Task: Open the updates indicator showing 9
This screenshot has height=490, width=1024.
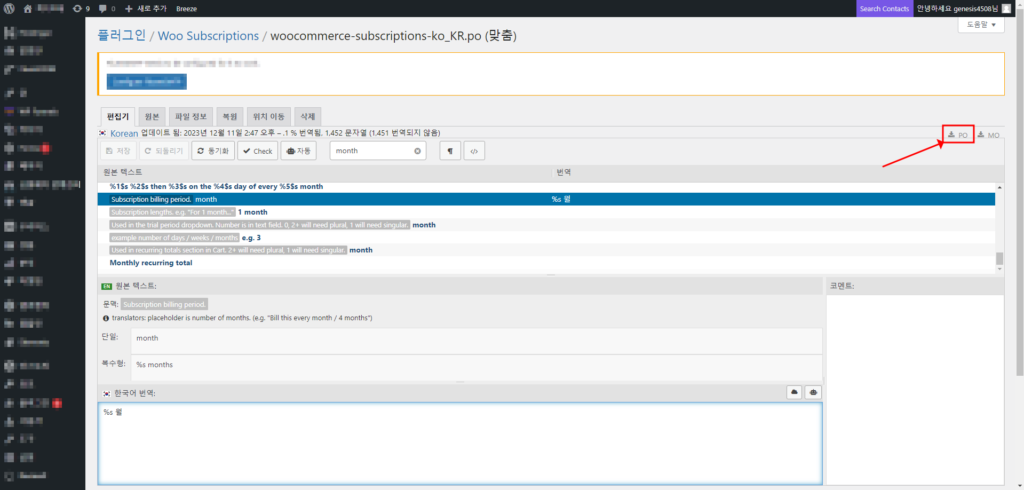Action: pyautogui.click(x=82, y=8)
